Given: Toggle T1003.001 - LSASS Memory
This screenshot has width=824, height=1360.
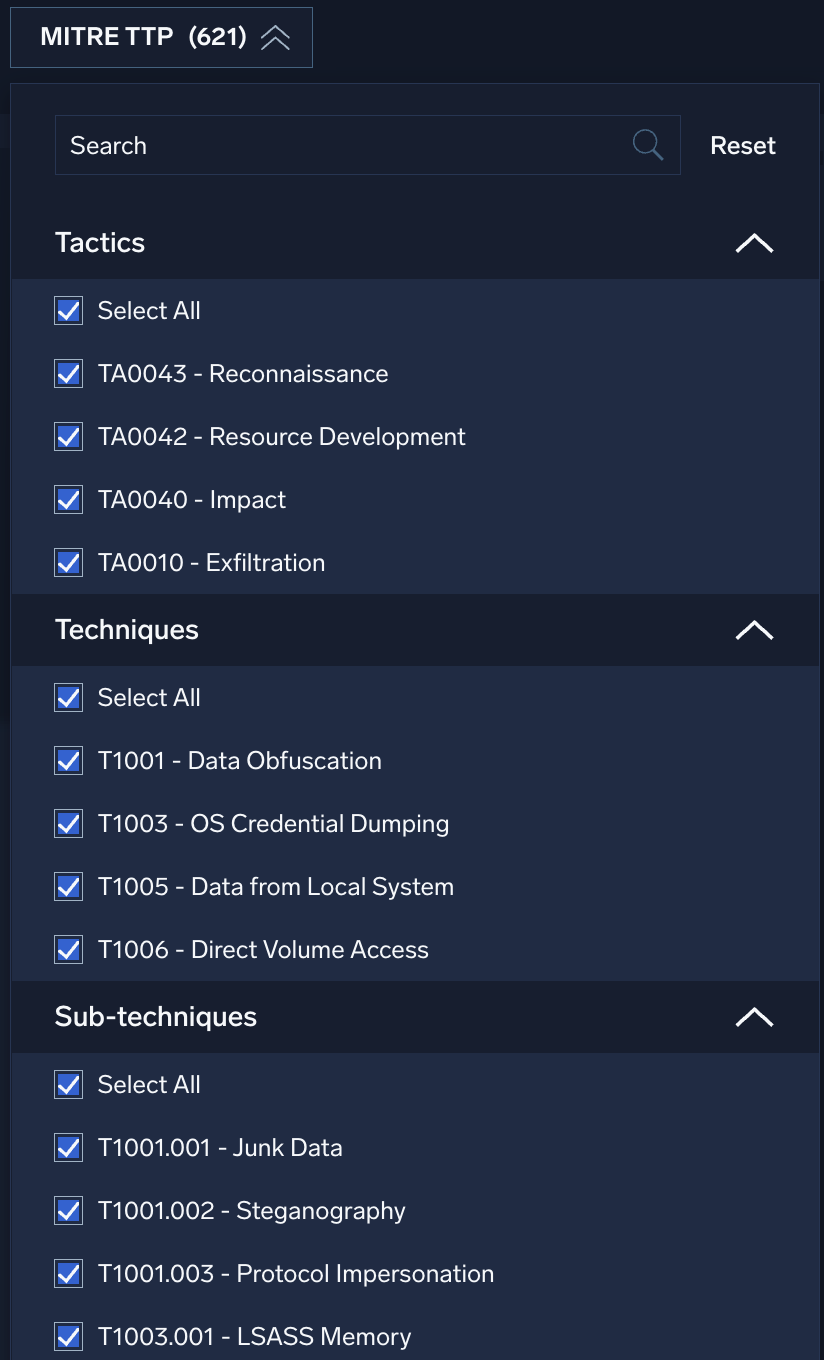Looking at the screenshot, I should (69, 1337).
